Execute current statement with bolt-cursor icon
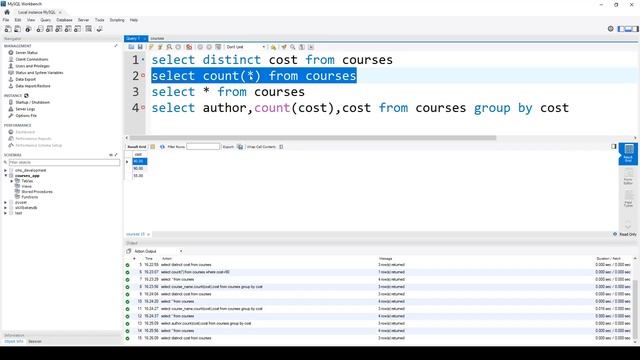Viewport: 640px width, 360px height. pos(160,47)
